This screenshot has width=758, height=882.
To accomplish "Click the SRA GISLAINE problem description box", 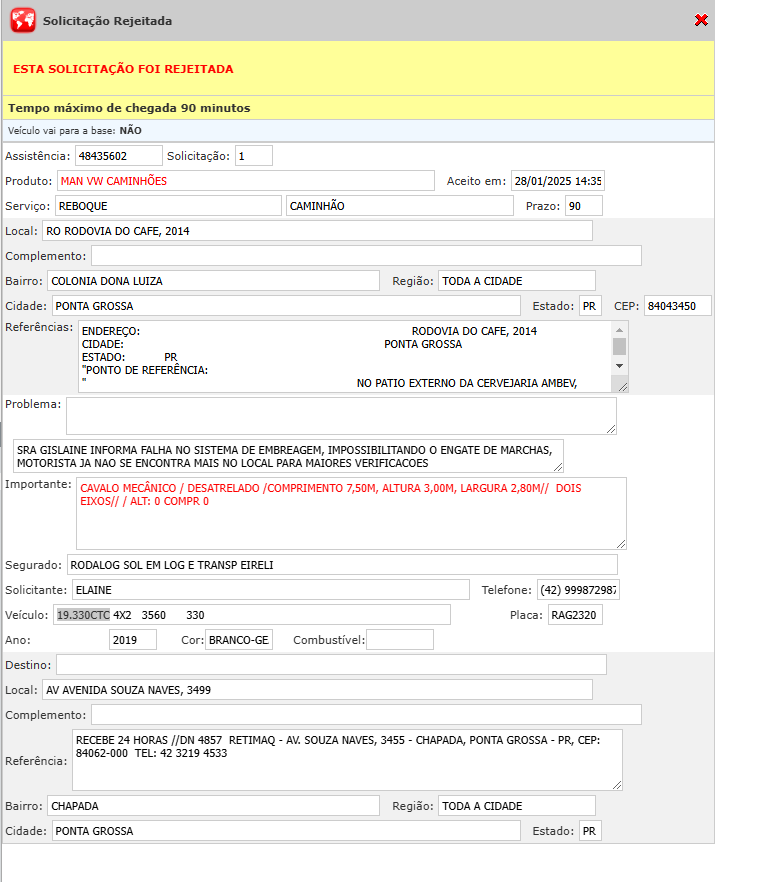I will point(288,456).
